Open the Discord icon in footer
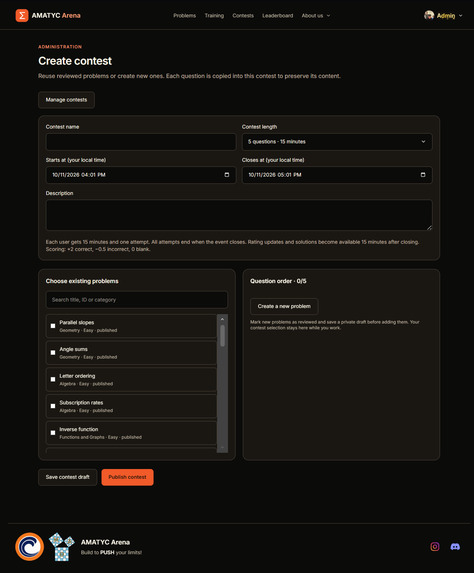 (x=455, y=547)
